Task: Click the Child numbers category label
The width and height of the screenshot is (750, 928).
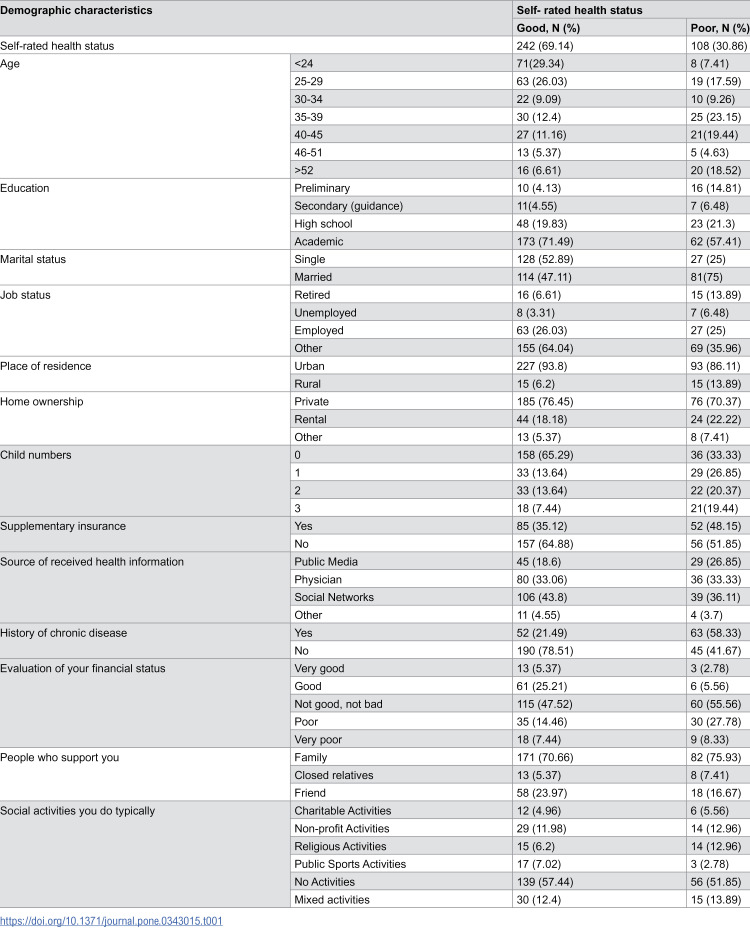Action: (x=36, y=455)
